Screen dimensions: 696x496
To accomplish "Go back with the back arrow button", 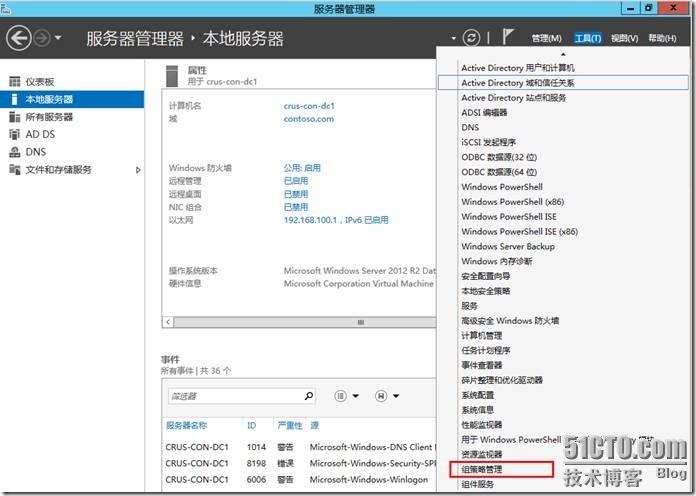I will pyautogui.click(x=19, y=38).
